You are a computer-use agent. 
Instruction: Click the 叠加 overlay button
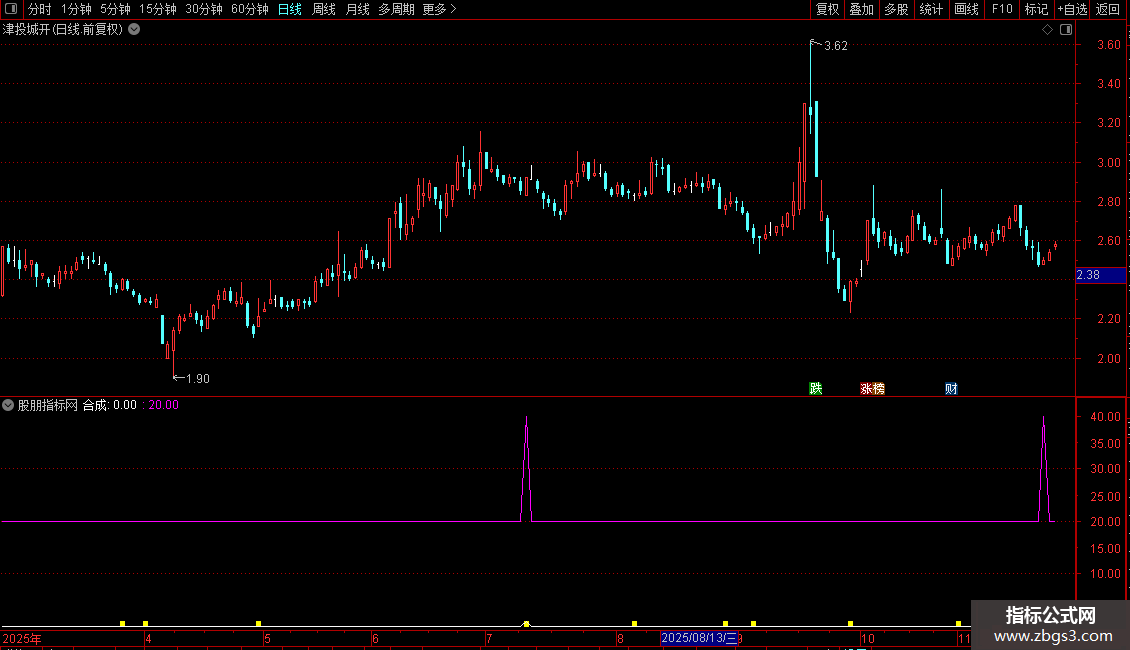[861, 9]
